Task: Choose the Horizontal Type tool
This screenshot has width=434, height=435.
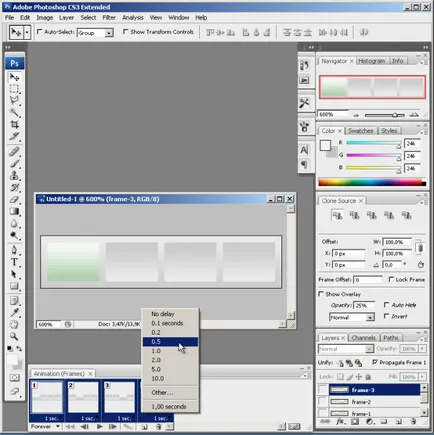Action: (14, 262)
